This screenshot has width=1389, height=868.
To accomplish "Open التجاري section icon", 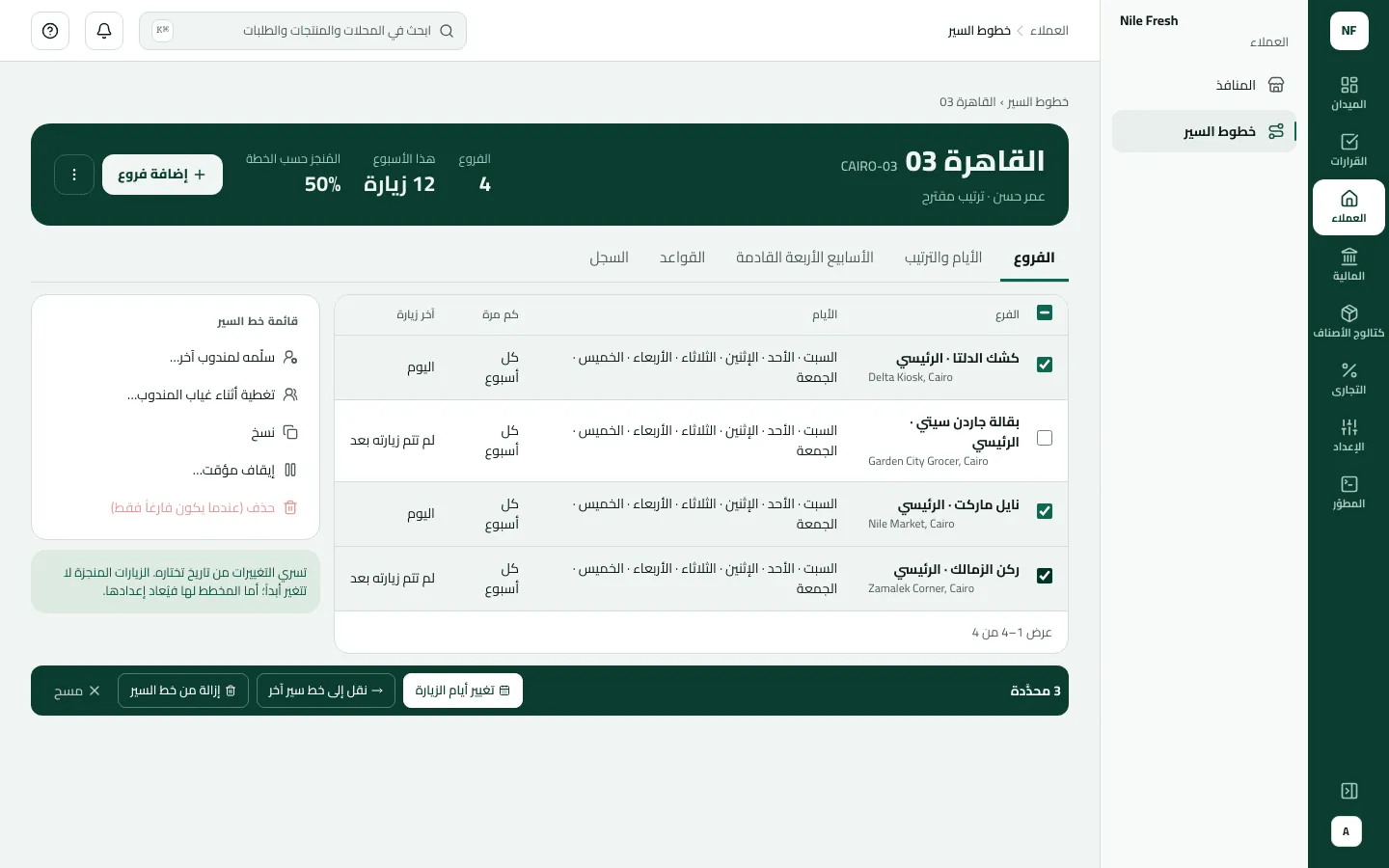I will (1348, 379).
